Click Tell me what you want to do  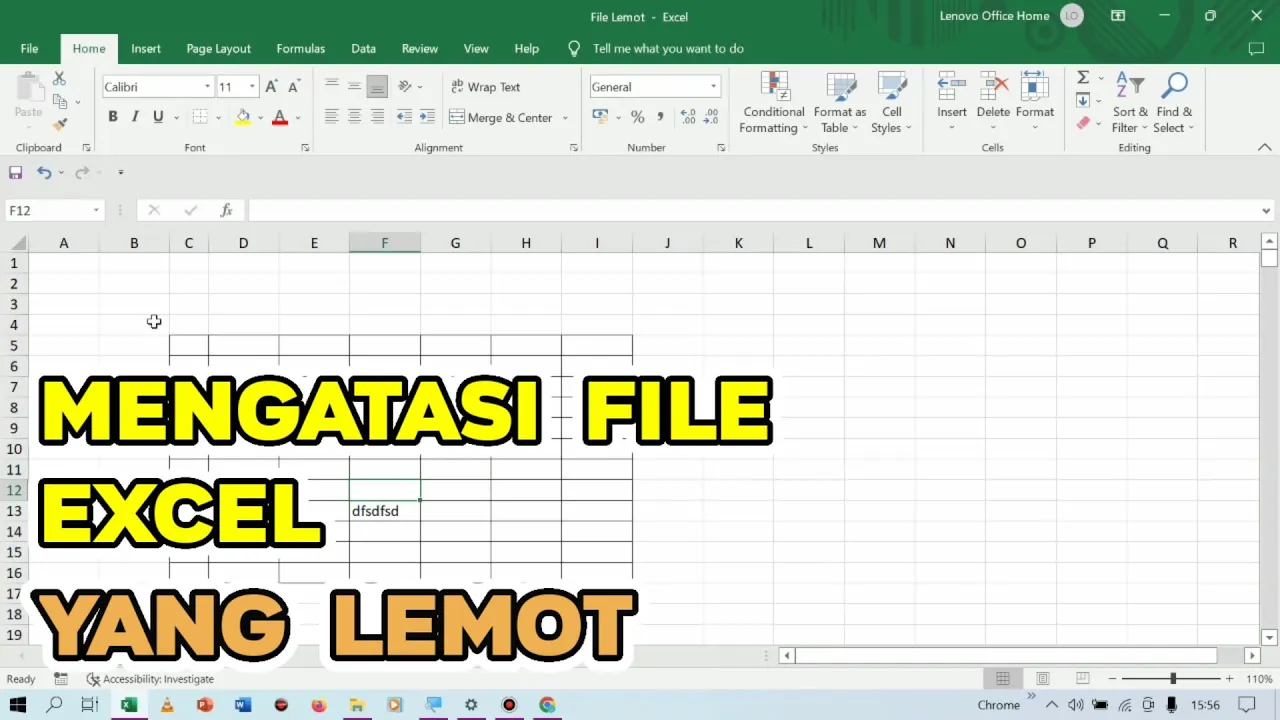tap(668, 48)
